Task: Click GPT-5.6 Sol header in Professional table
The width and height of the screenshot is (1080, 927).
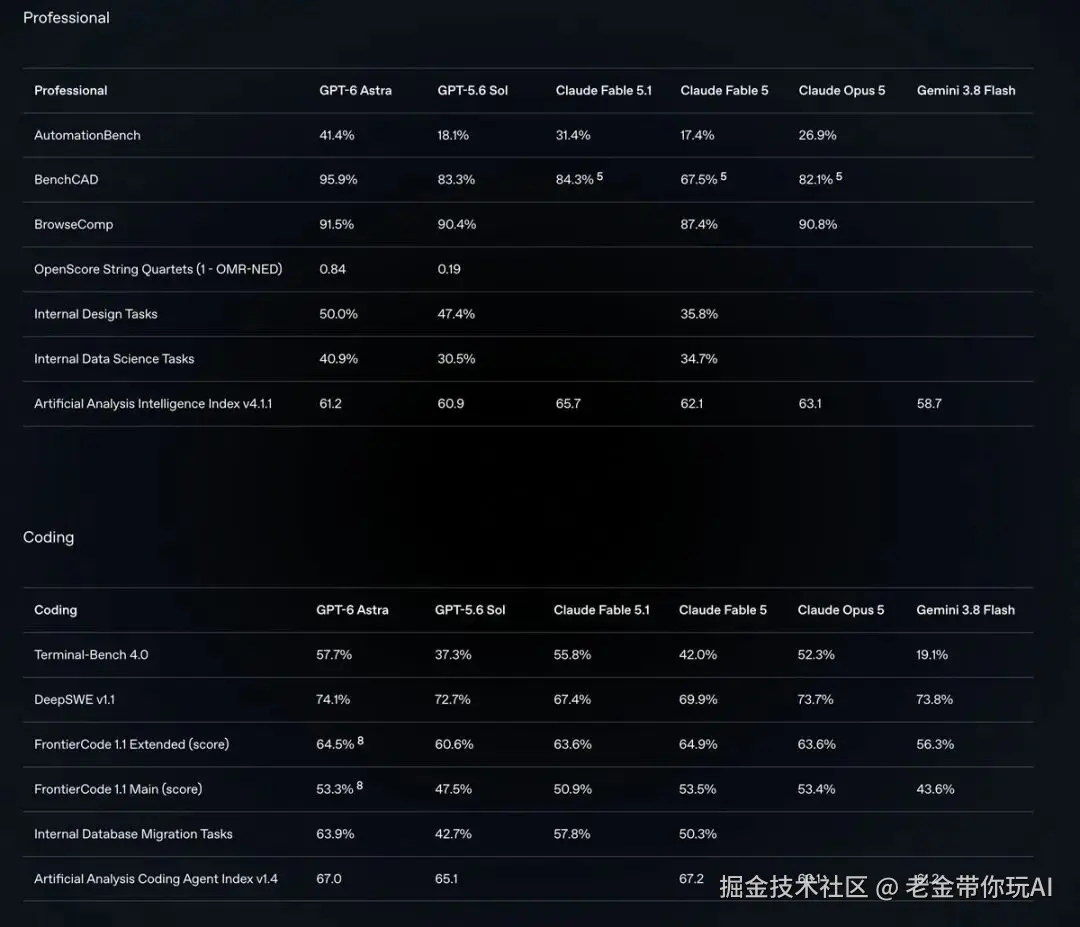Action: (472, 90)
